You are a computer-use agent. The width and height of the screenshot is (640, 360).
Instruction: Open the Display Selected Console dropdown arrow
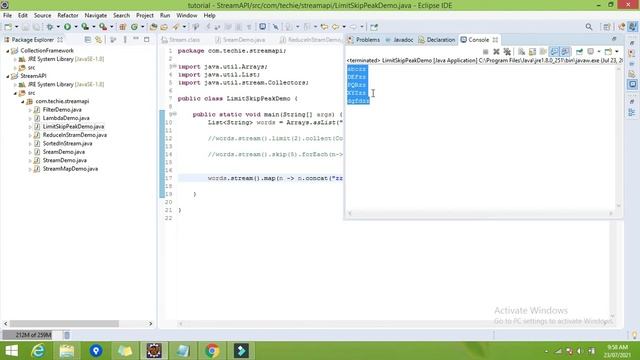pyautogui.click(x=599, y=52)
